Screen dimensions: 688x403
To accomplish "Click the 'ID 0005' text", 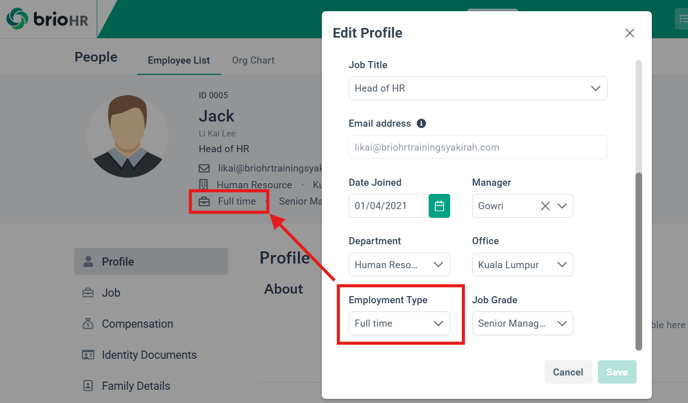I will click(x=213, y=95).
